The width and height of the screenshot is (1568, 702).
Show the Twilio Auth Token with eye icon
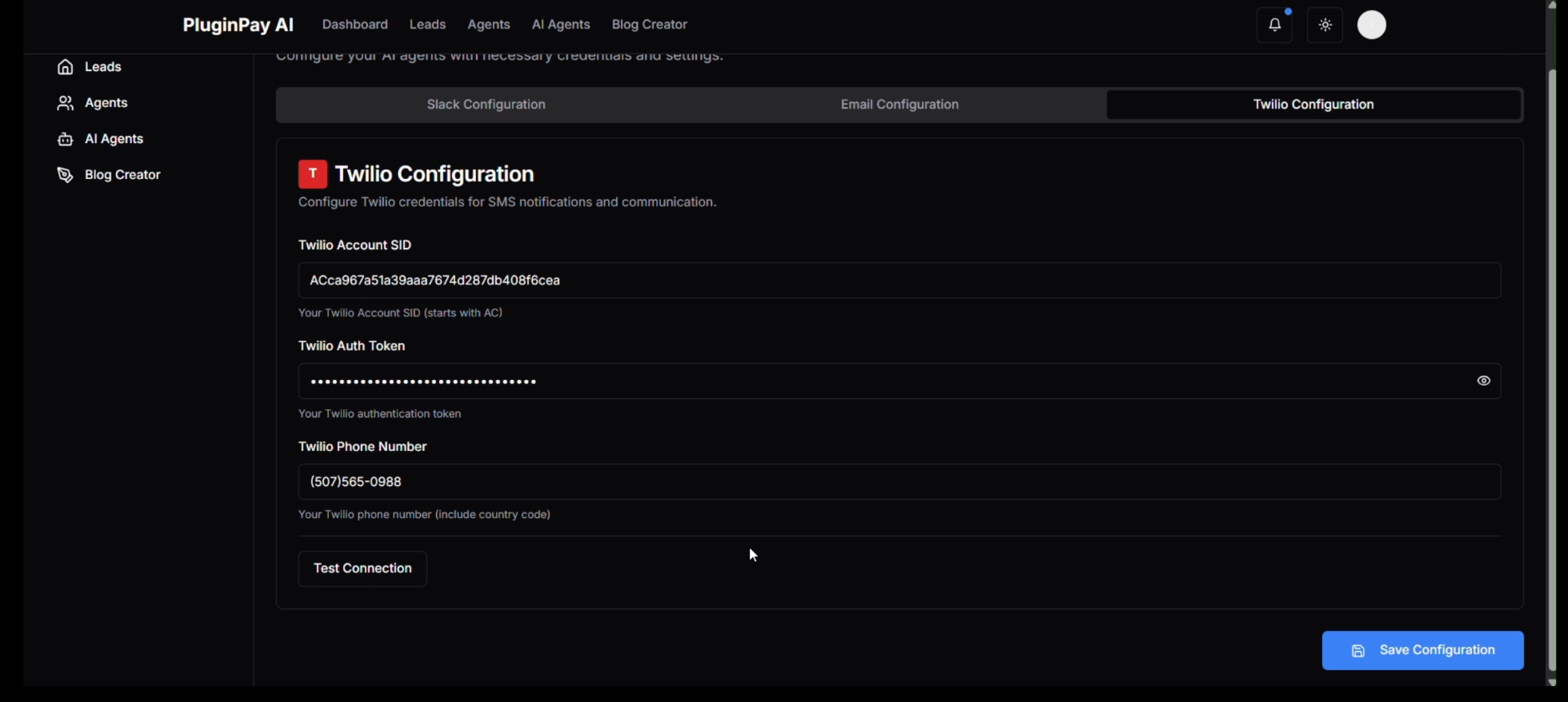(x=1483, y=381)
